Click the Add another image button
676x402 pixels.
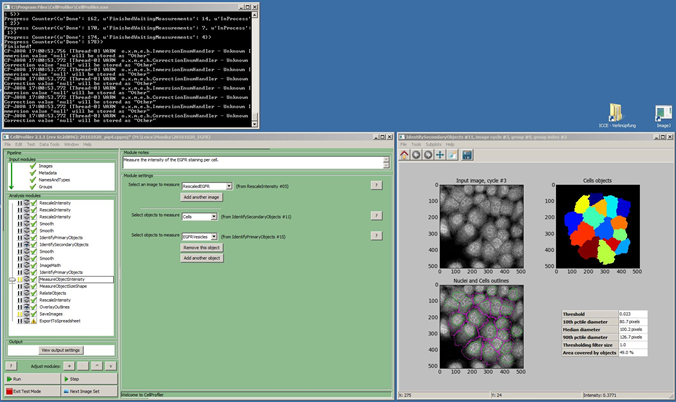click(x=201, y=197)
